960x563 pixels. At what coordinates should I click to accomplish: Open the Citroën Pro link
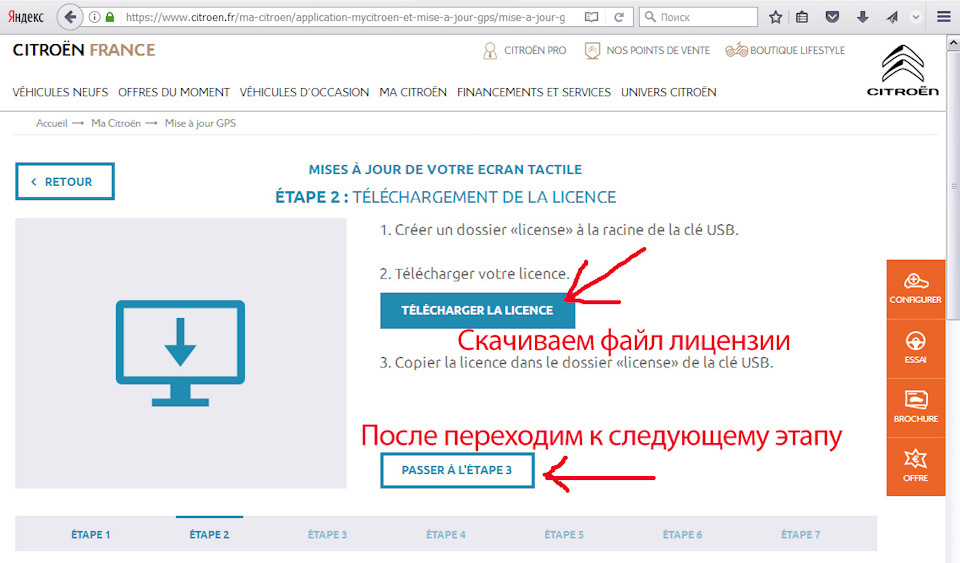tap(525, 50)
